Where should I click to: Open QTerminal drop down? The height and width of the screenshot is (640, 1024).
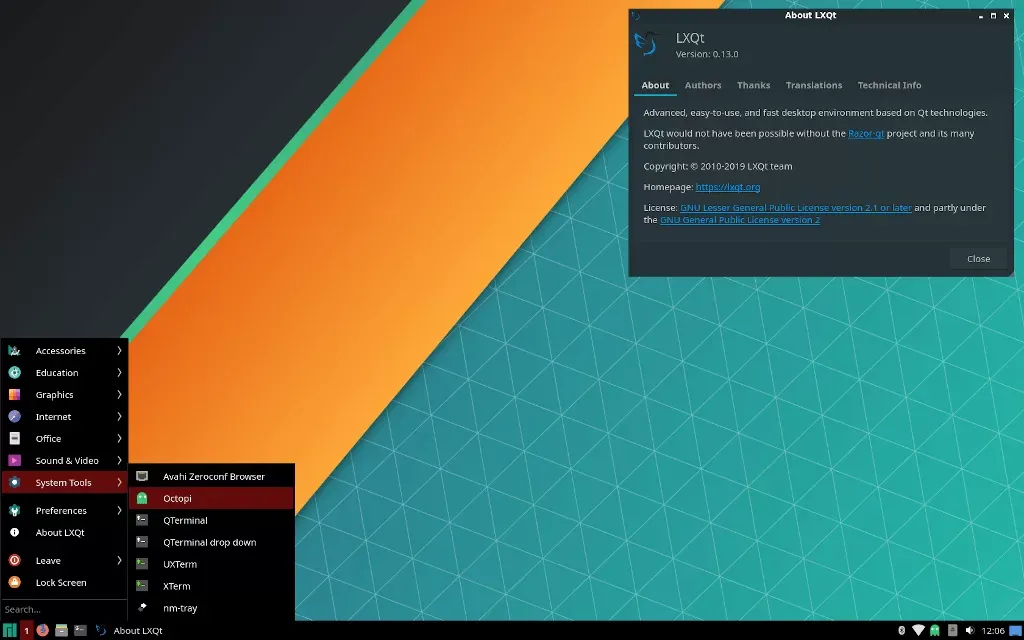[212, 542]
